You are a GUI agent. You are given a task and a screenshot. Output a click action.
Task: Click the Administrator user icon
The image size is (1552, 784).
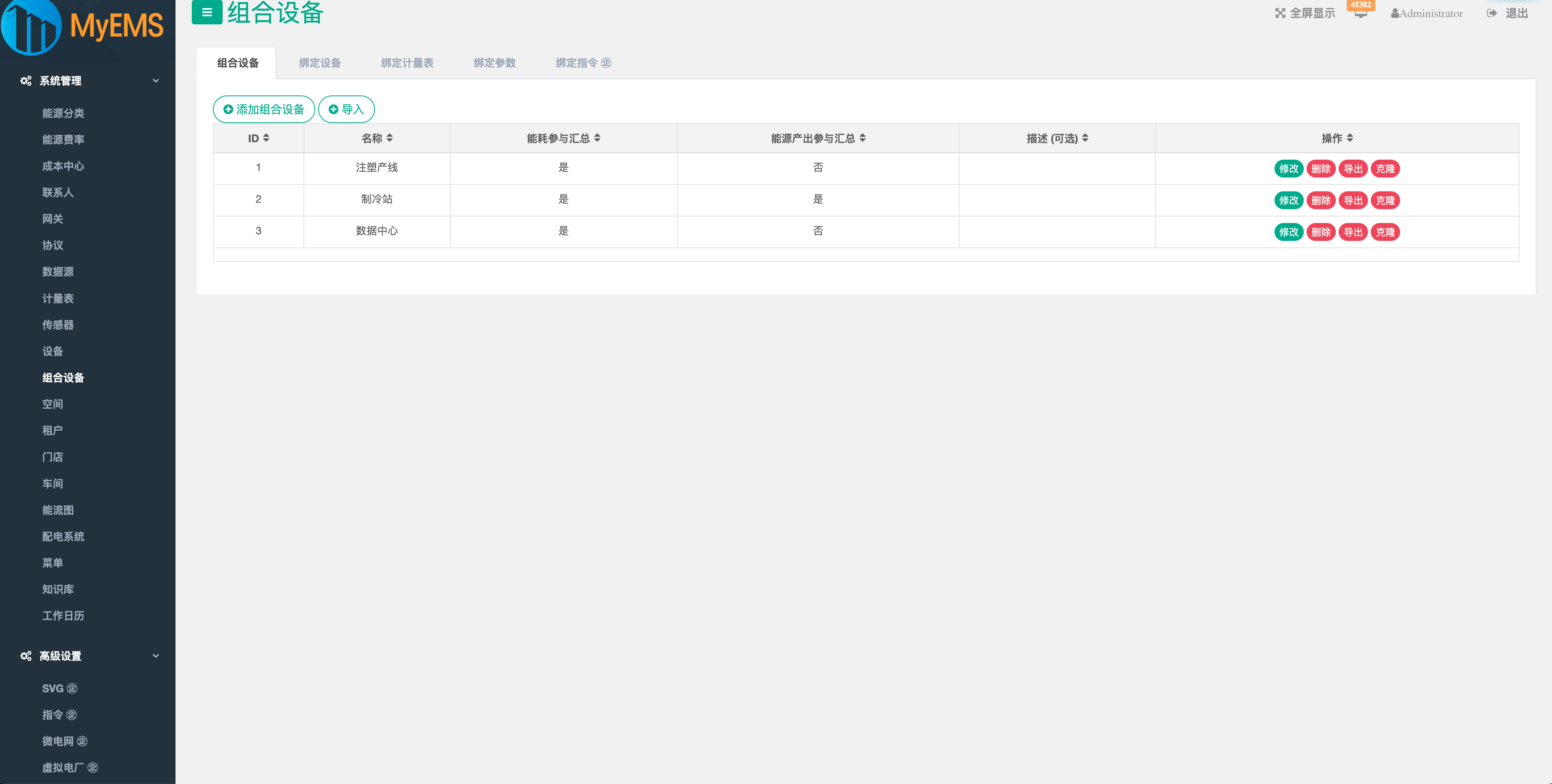(x=1395, y=13)
